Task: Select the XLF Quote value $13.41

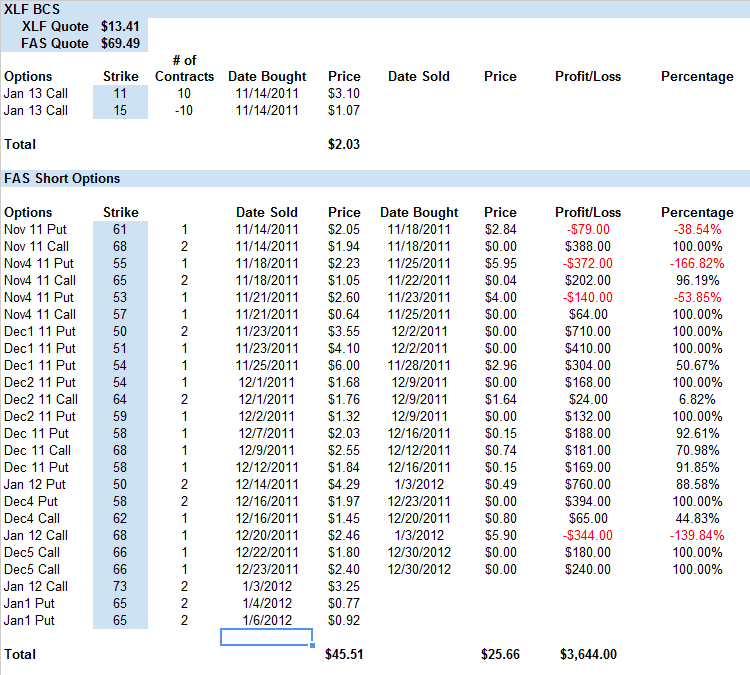Action: click(120, 26)
